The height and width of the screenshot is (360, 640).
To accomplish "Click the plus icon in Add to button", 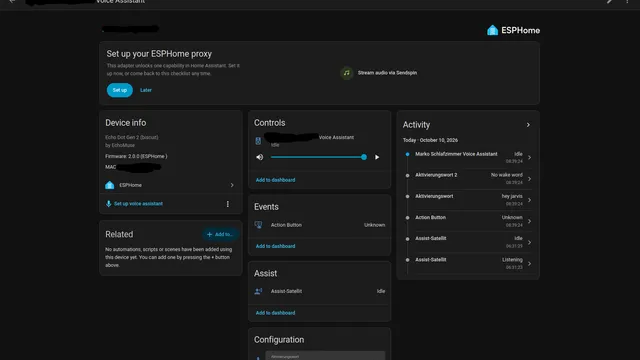I will (x=209, y=234).
